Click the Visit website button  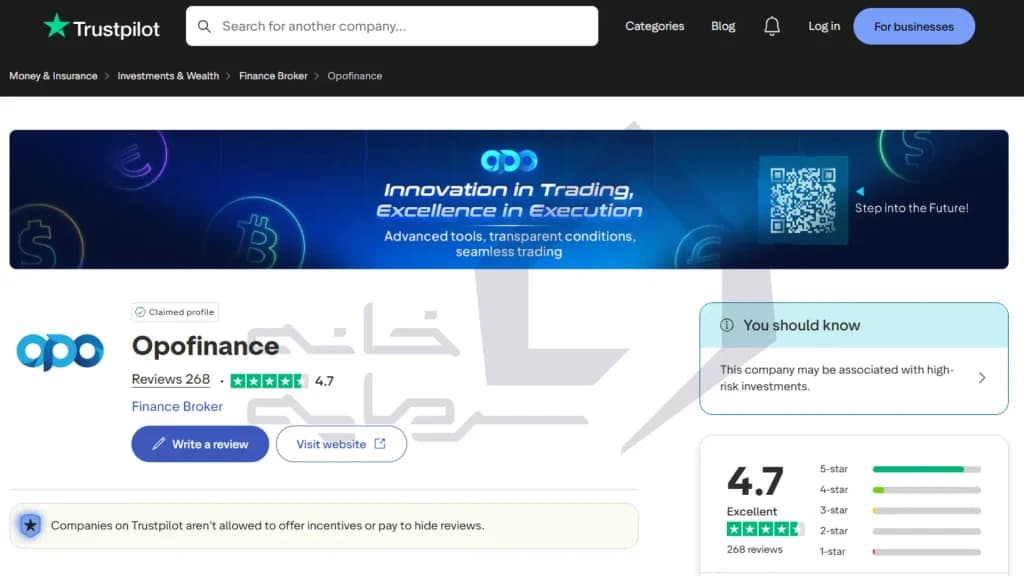(x=341, y=444)
